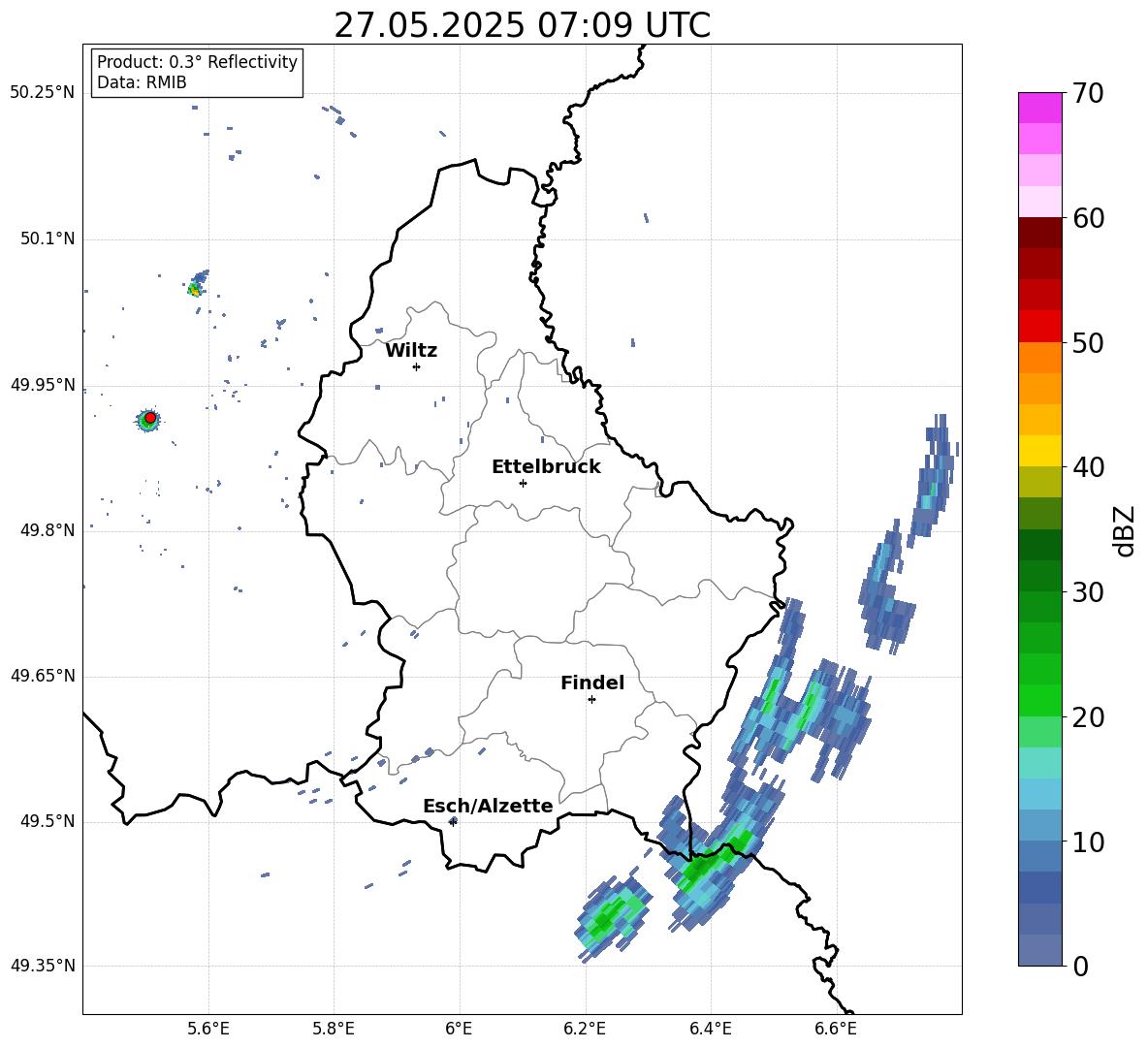Pick the bright red swatch just above 50 dBZ
Screen dimensions: 1148x1048
tap(1039, 327)
